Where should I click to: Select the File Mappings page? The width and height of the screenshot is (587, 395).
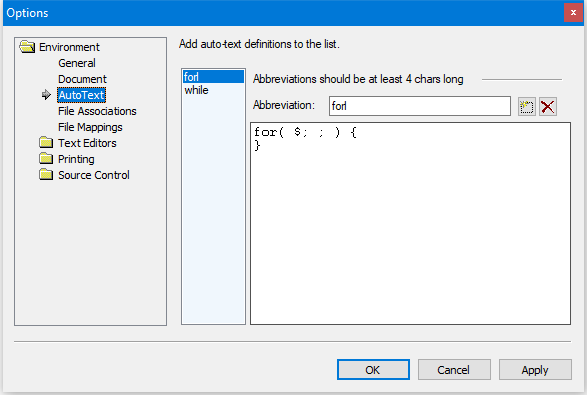[90, 127]
